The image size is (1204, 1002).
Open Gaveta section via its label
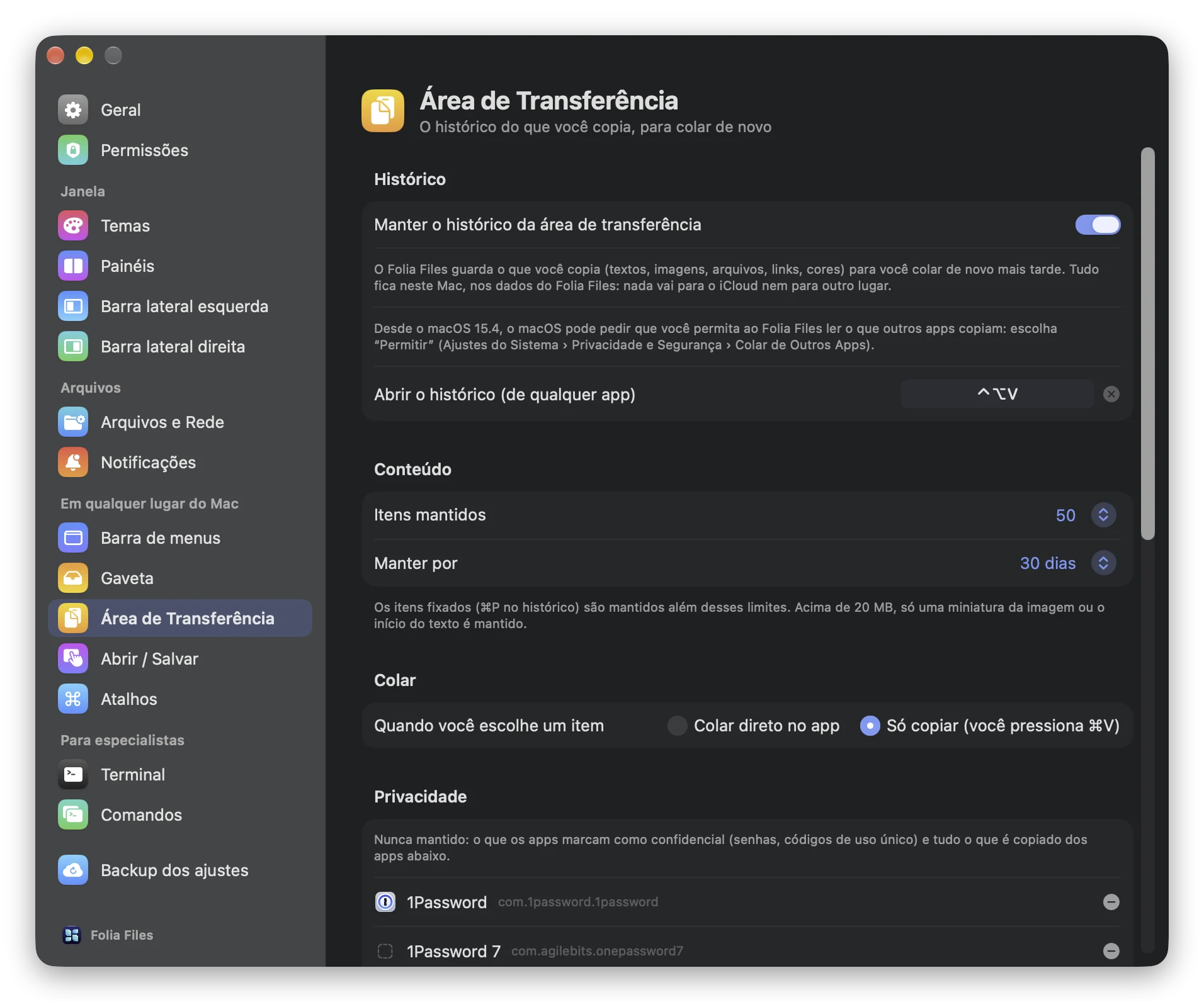coord(127,578)
